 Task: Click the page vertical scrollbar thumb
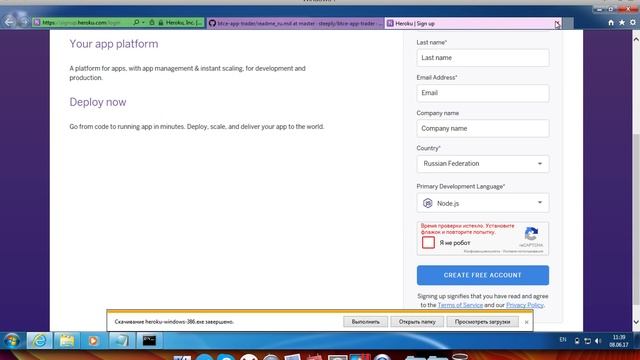point(636,218)
